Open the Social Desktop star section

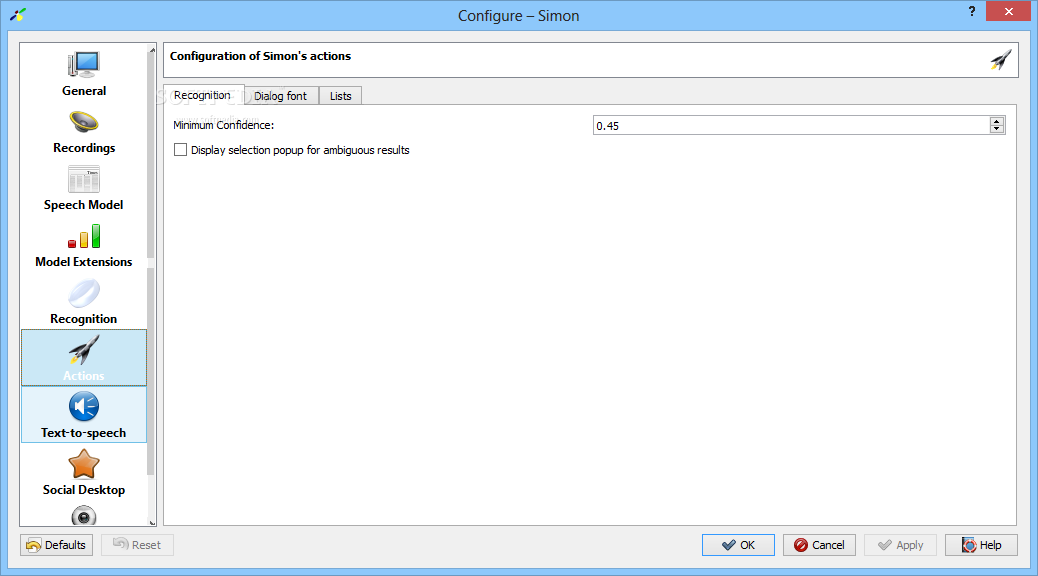(x=83, y=472)
